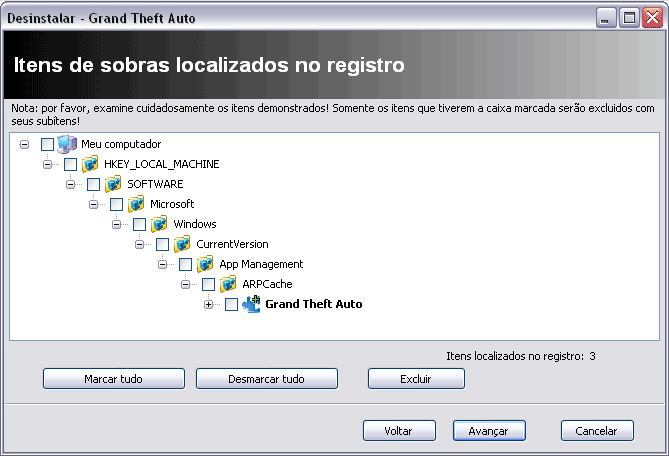
Task: Check the Meu computador checkbox
Action: pos(47,144)
